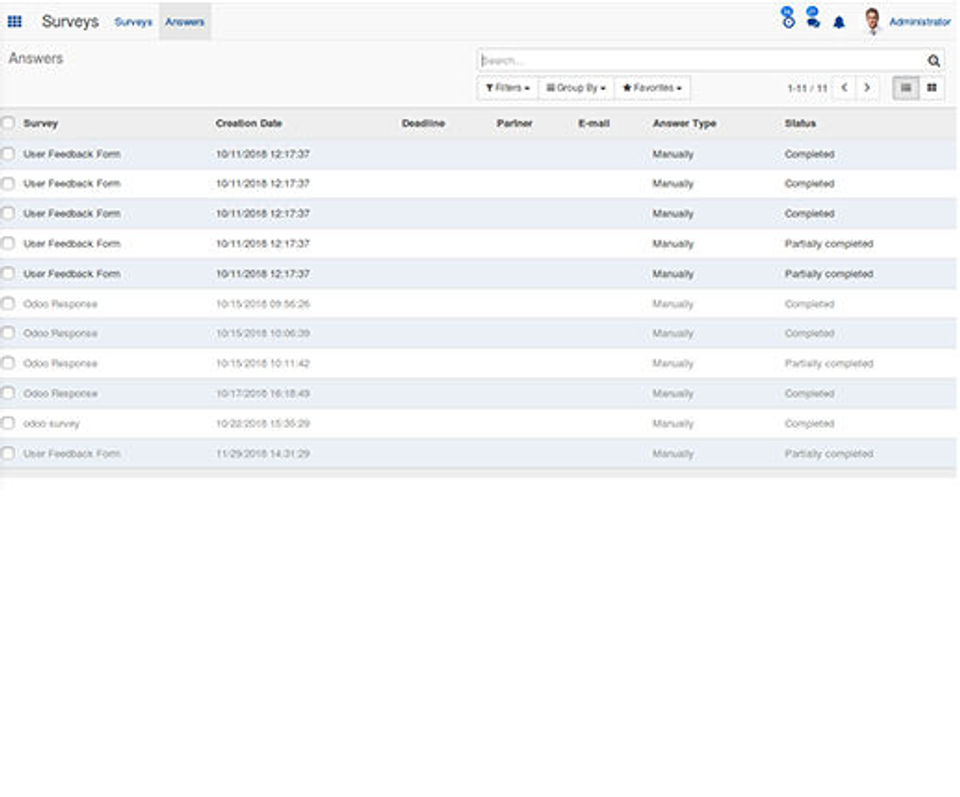The width and height of the screenshot is (960, 797).
Task: Click the notification bell icon
Action: coord(839,22)
